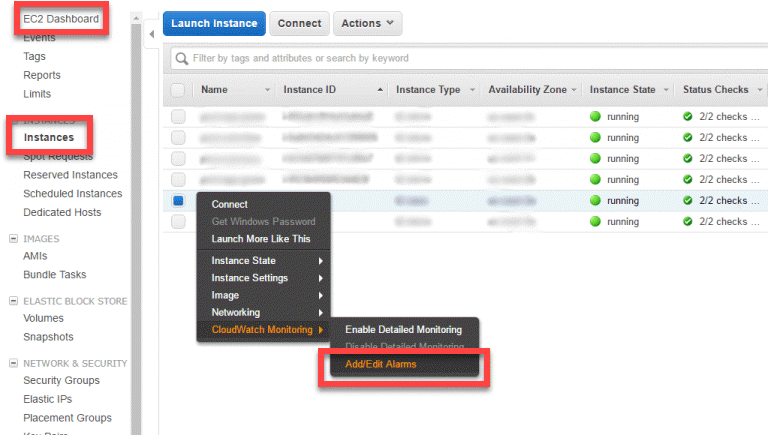Uncheck the selected instance row checkbox

(178, 201)
